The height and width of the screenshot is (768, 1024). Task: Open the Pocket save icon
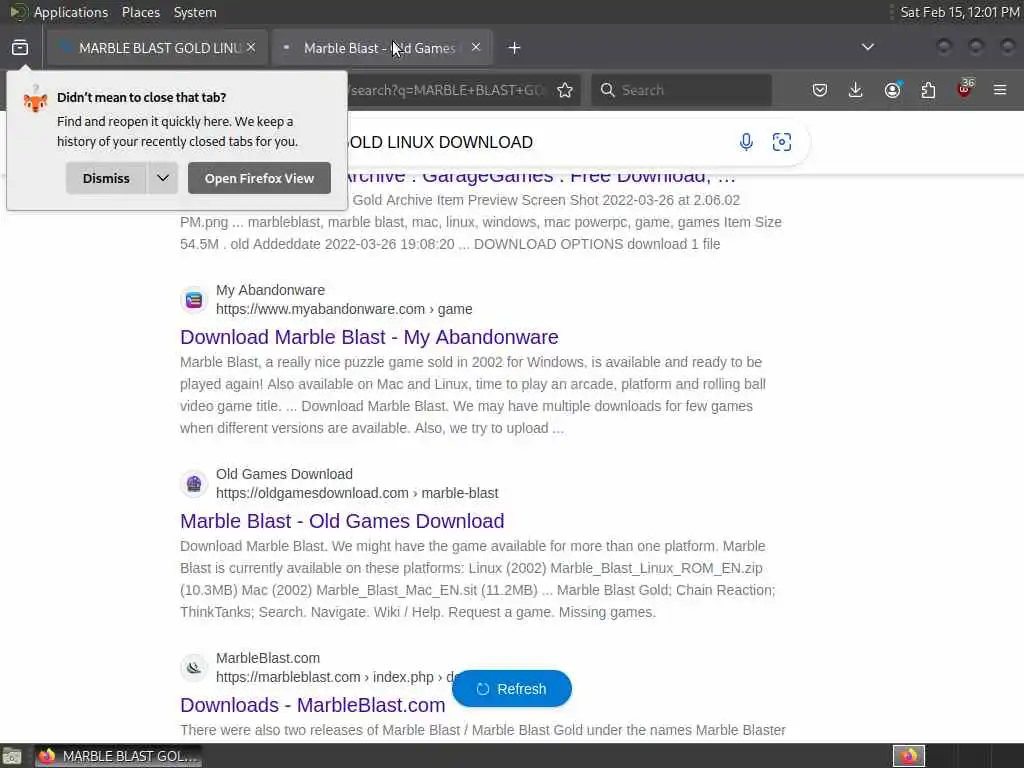(820, 90)
